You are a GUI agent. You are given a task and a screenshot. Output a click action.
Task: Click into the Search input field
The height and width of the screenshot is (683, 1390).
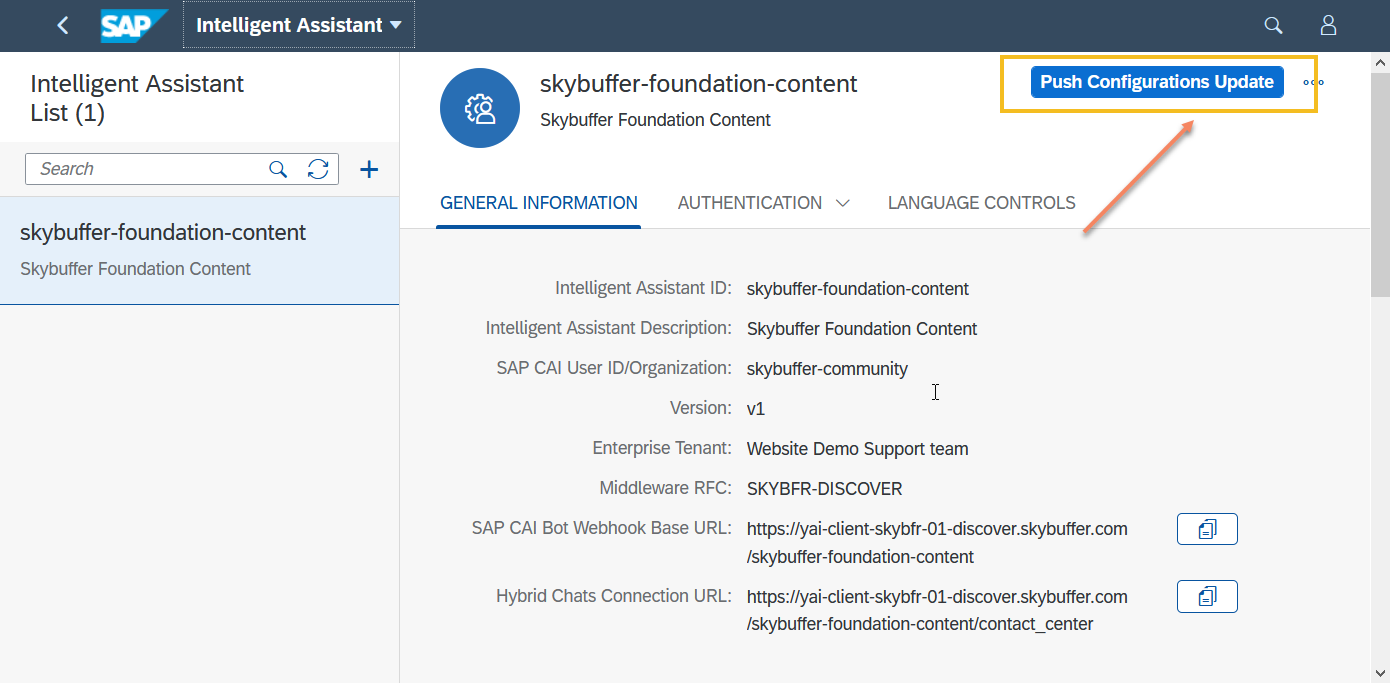click(148, 169)
